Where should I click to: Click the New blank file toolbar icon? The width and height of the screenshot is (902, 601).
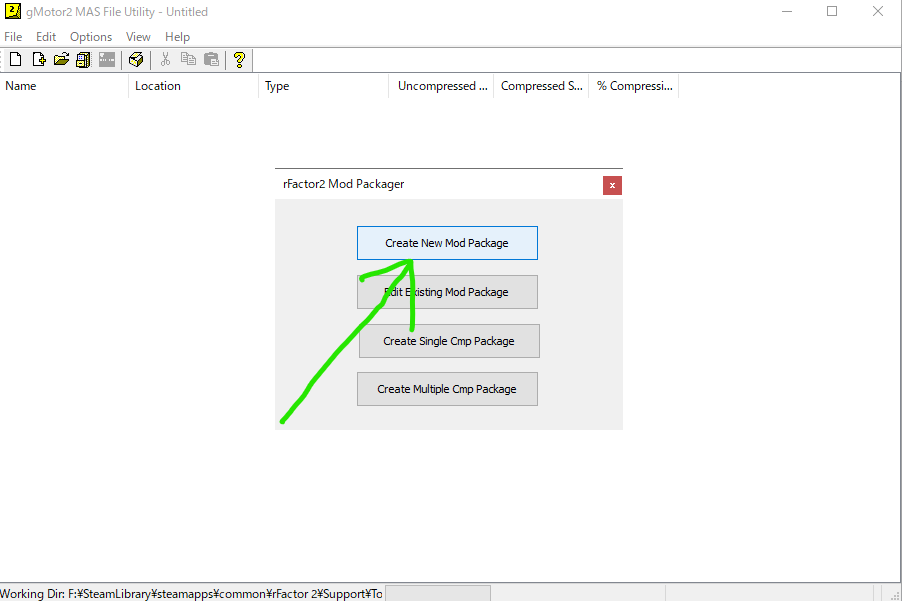[x=16, y=59]
